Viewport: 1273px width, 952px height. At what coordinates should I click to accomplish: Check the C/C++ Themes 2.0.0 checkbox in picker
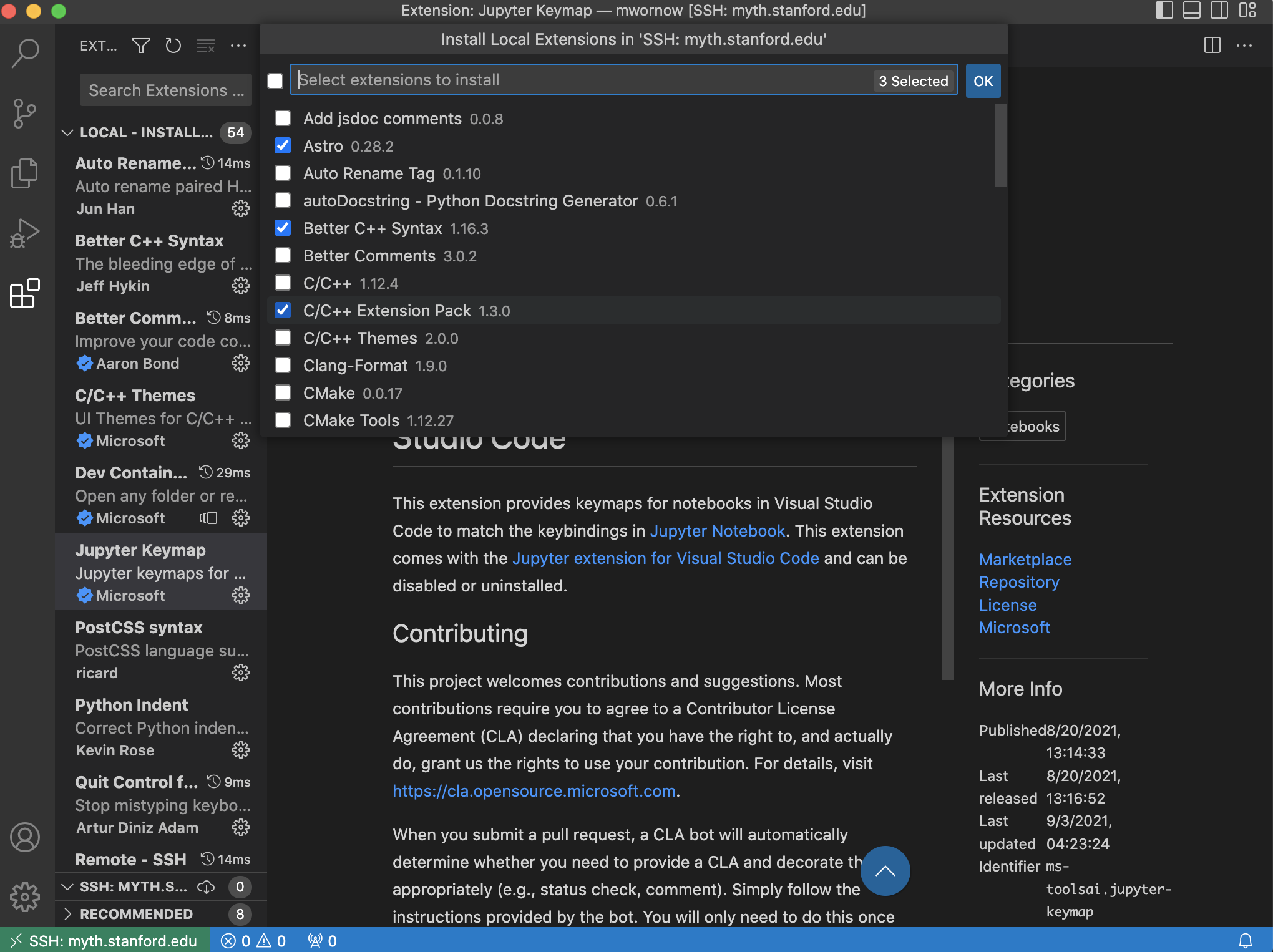tap(283, 338)
